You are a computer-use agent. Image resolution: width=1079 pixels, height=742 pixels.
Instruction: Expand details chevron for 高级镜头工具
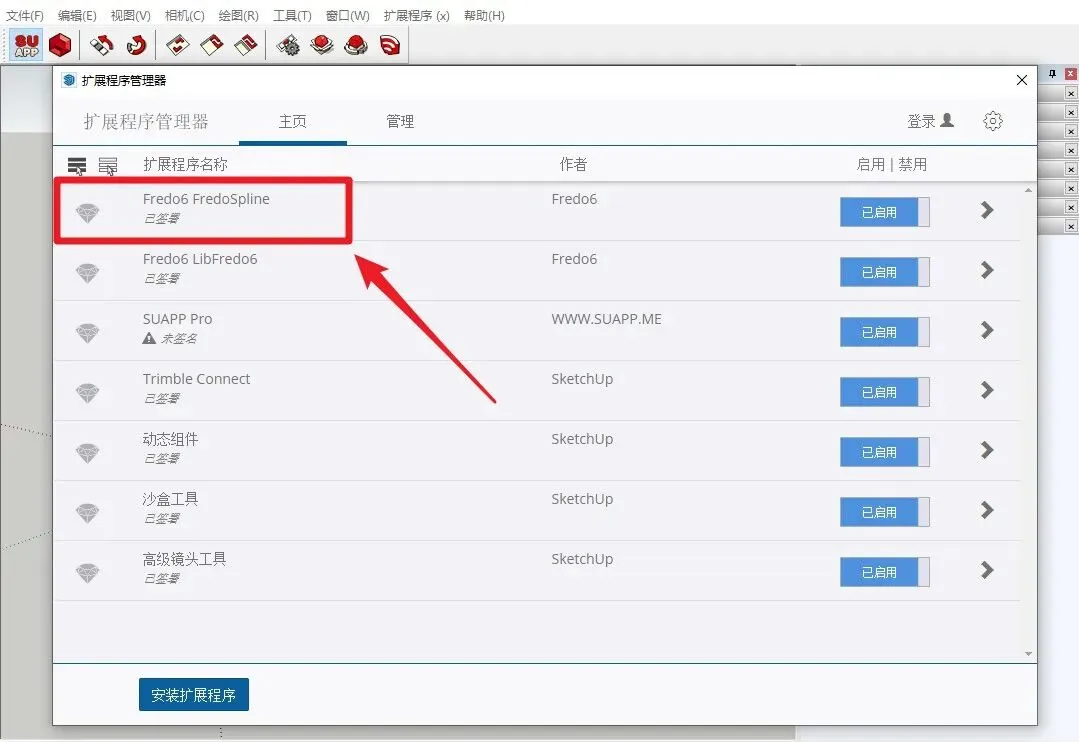click(x=987, y=569)
